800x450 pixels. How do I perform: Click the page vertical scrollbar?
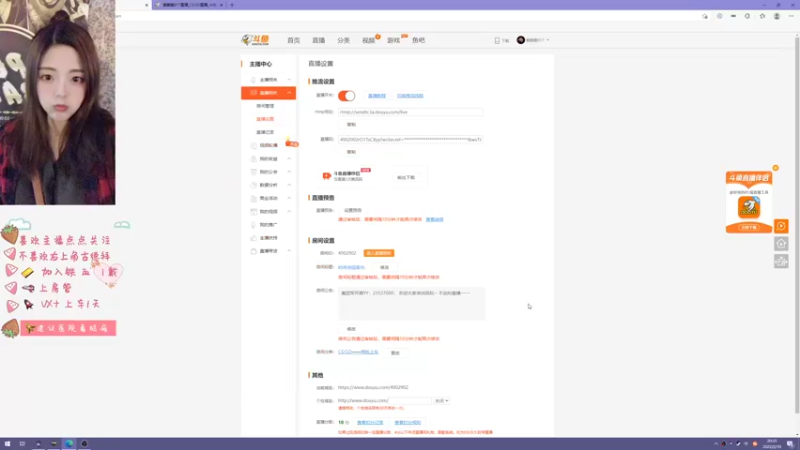click(797, 224)
